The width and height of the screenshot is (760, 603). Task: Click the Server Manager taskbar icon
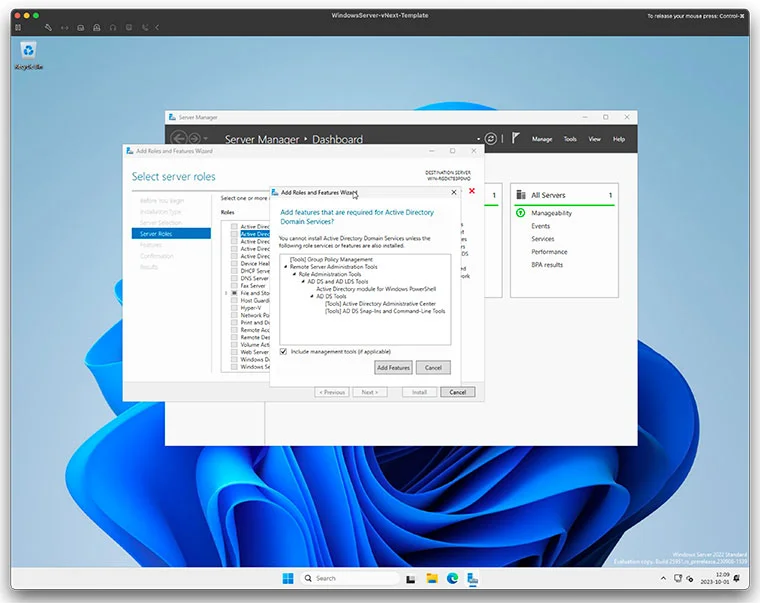coord(473,578)
